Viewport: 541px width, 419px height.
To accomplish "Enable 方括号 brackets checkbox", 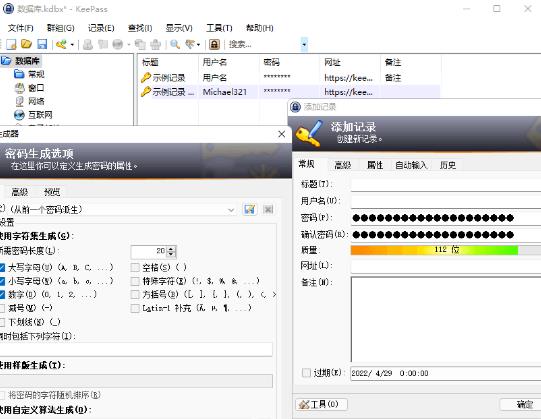I will click(x=135, y=294).
